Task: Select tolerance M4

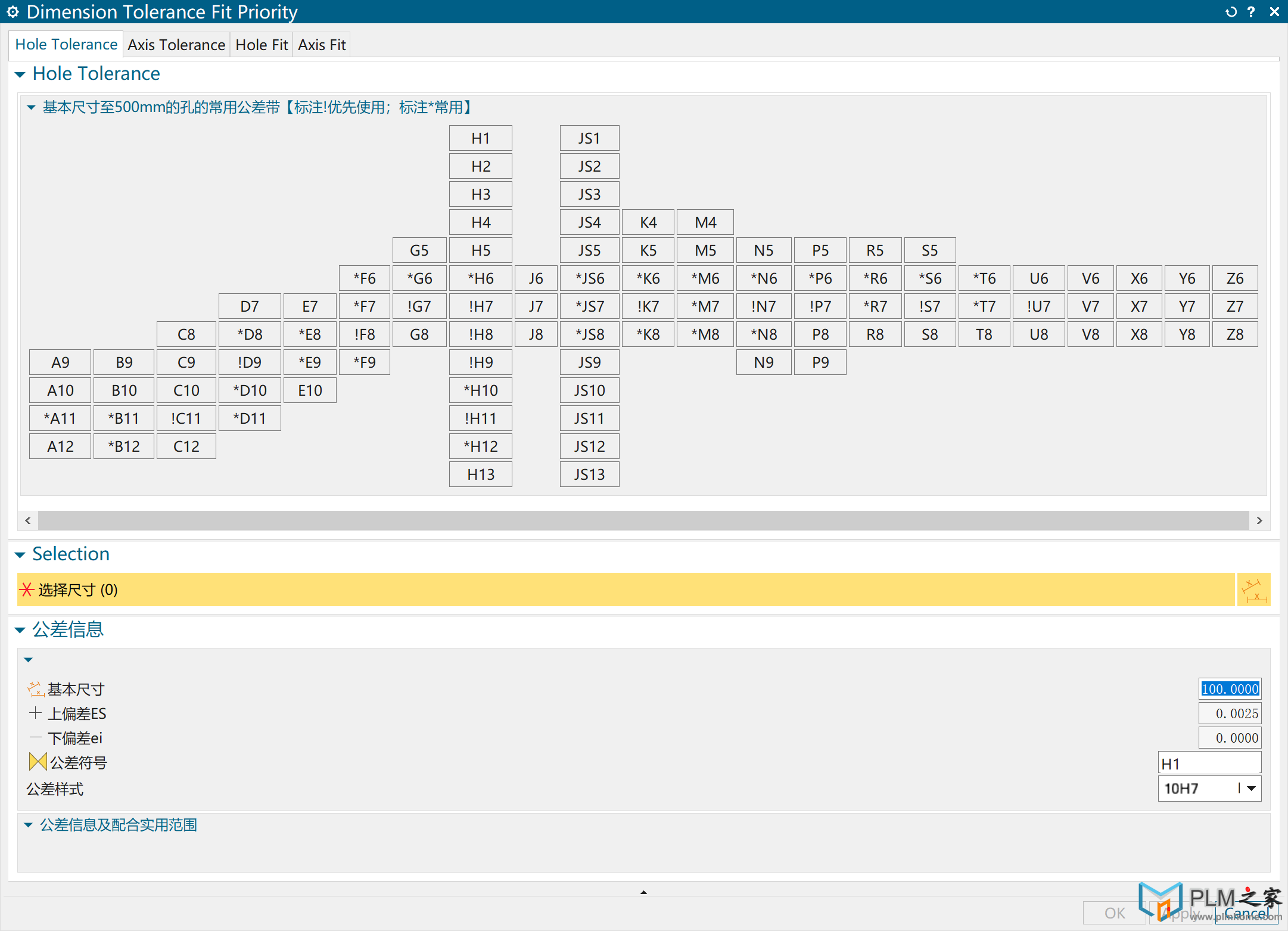Action: [x=705, y=222]
